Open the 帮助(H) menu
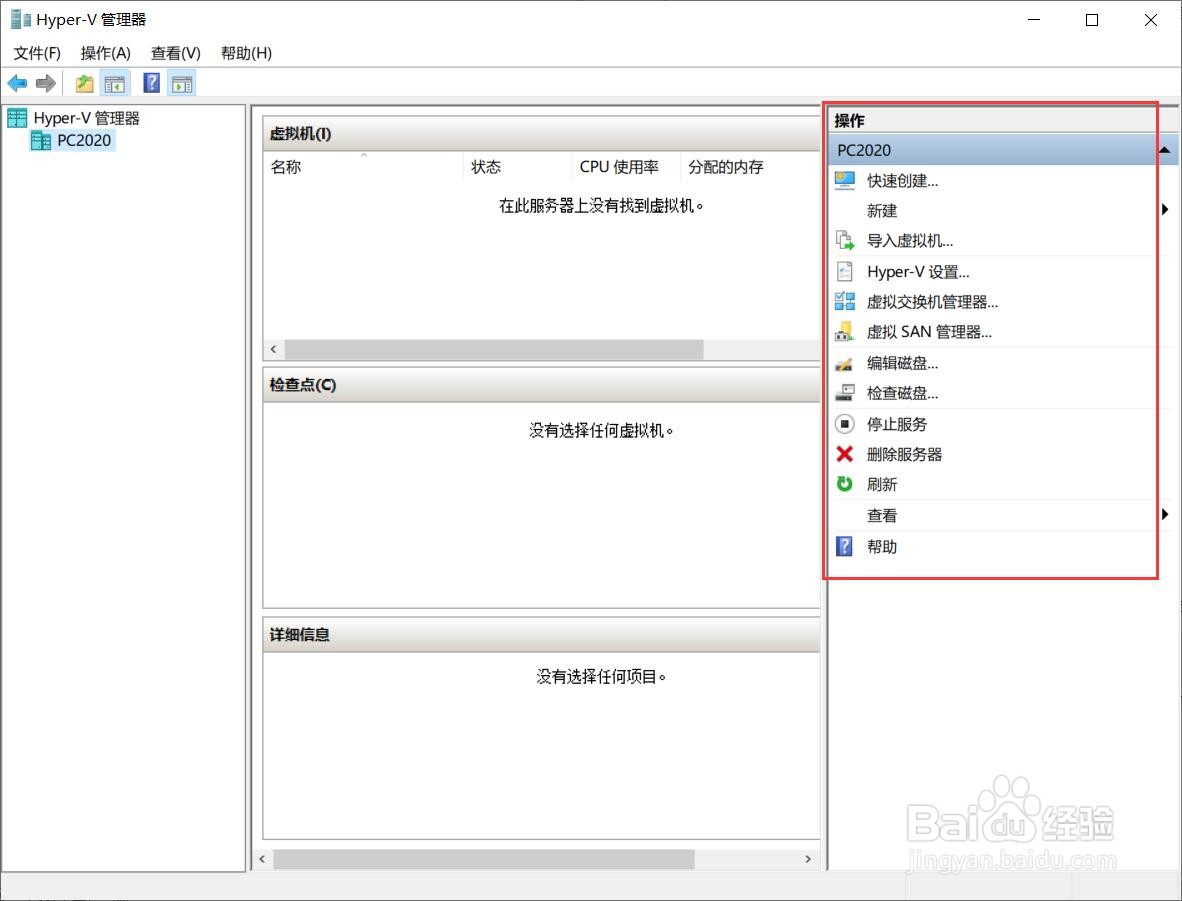The width and height of the screenshot is (1182, 901). pyautogui.click(x=246, y=53)
